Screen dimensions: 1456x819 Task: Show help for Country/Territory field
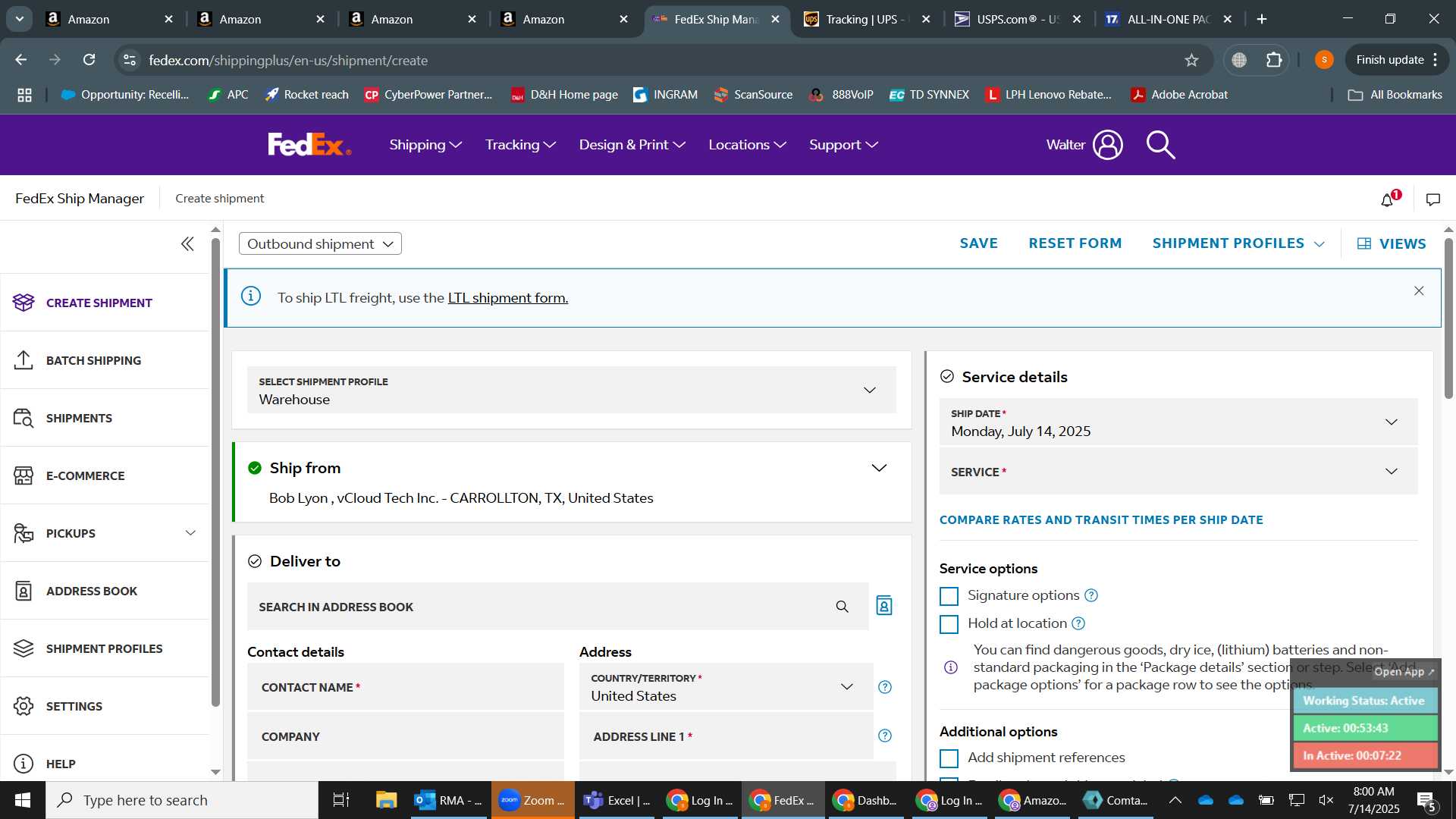[885, 687]
